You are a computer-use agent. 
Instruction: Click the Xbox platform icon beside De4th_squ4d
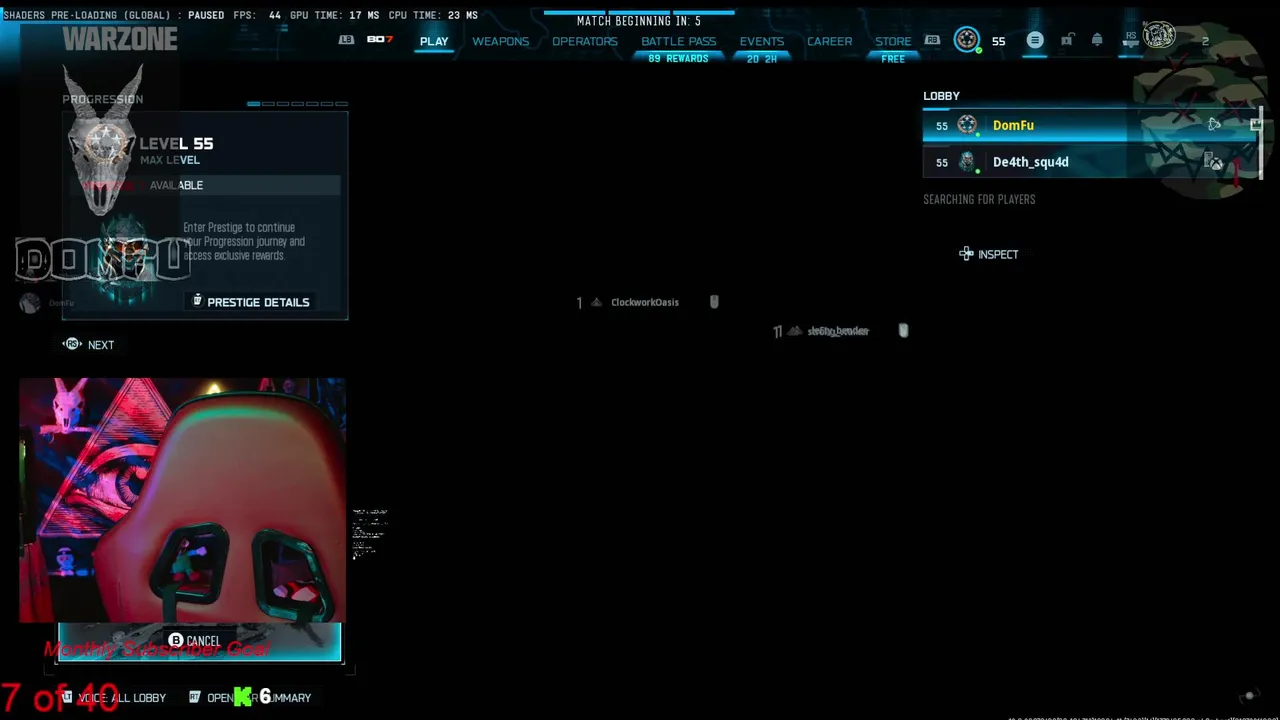tap(1214, 162)
